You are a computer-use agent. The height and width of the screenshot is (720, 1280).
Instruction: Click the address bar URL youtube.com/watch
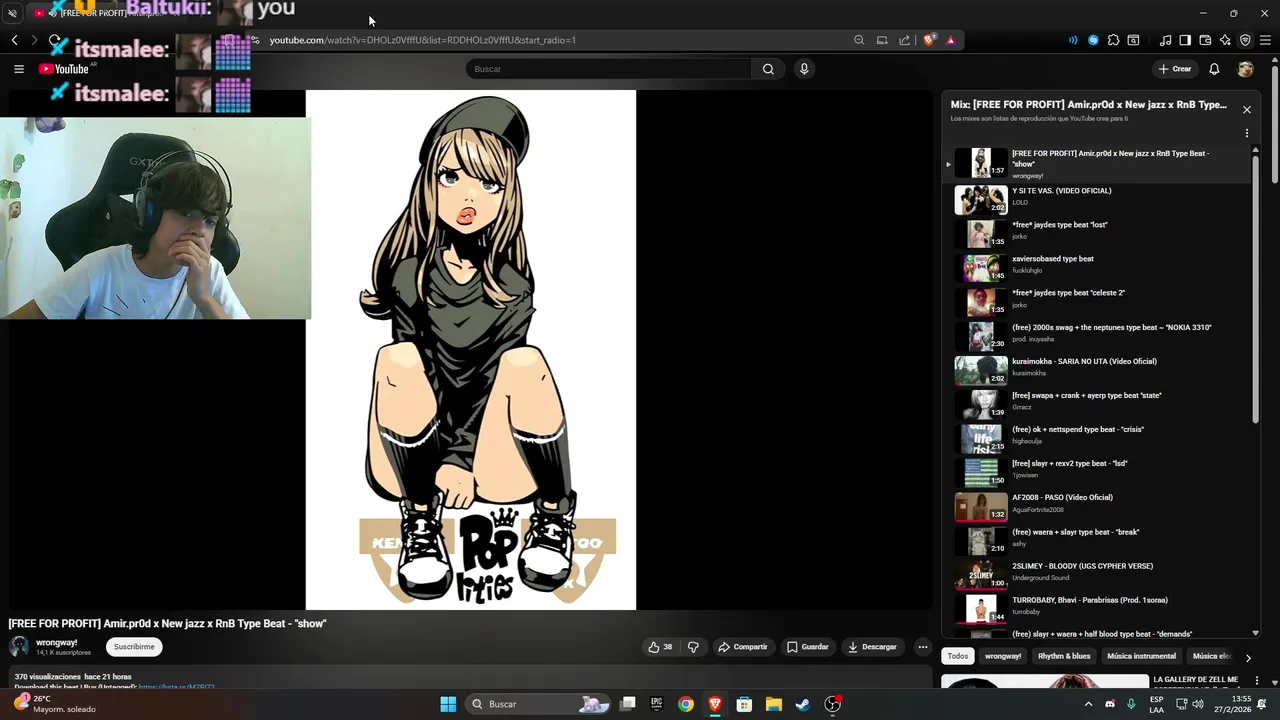pos(422,40)
